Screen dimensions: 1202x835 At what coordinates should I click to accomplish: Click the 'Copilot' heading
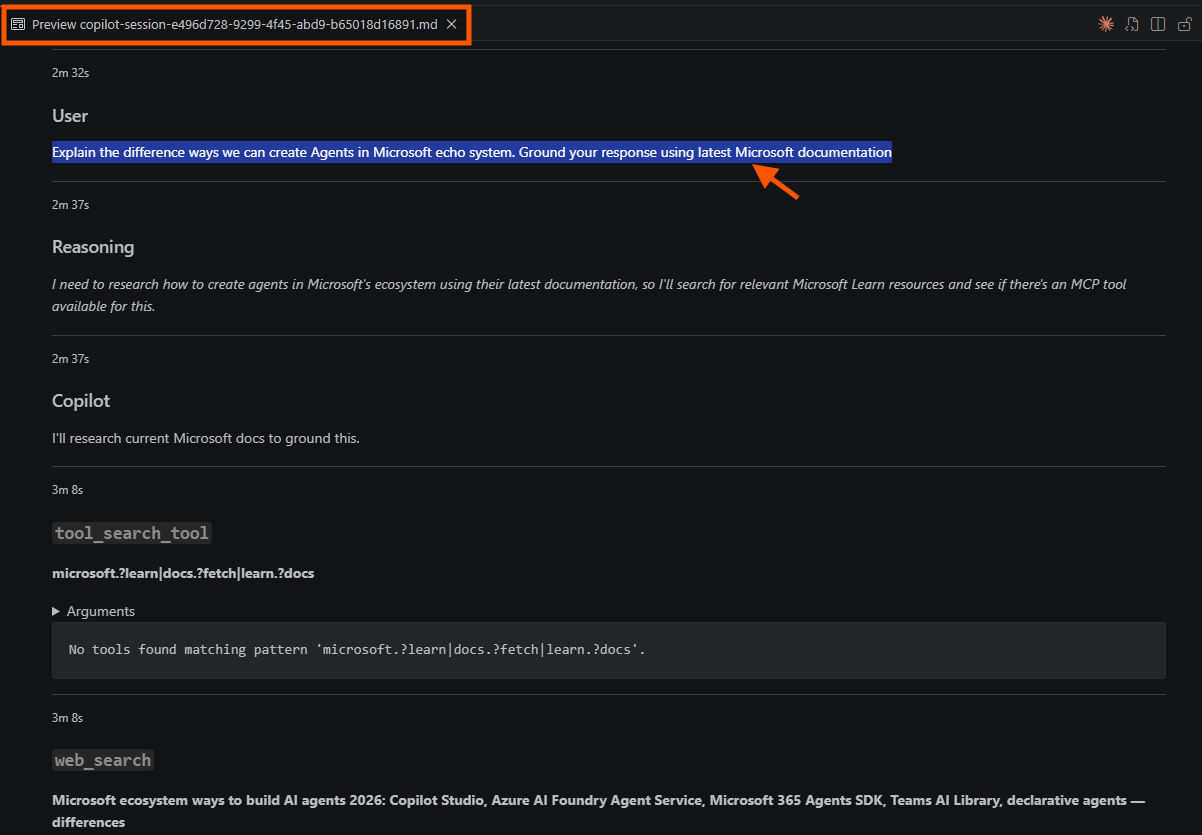click(x=81, y=401)
